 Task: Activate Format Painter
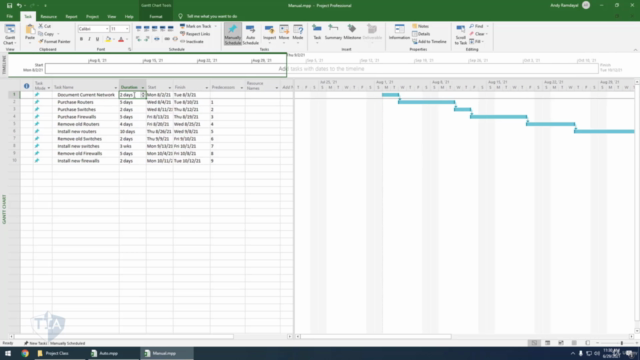(x=54, y=42)
